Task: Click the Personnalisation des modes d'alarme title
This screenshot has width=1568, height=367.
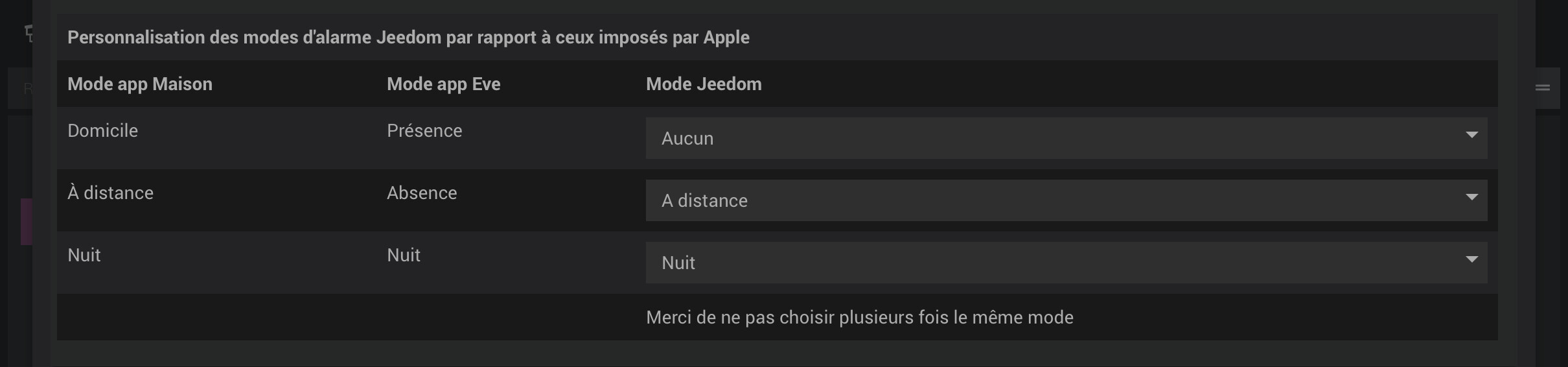Action: (x=408, y=38)
